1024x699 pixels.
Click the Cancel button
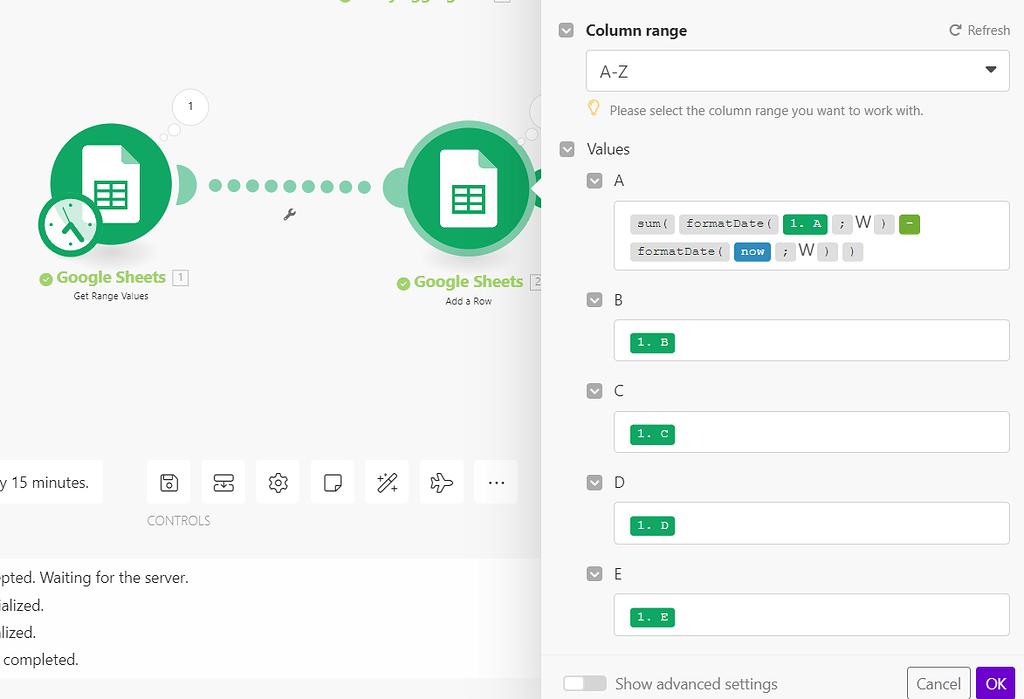[x=938, y=682]
